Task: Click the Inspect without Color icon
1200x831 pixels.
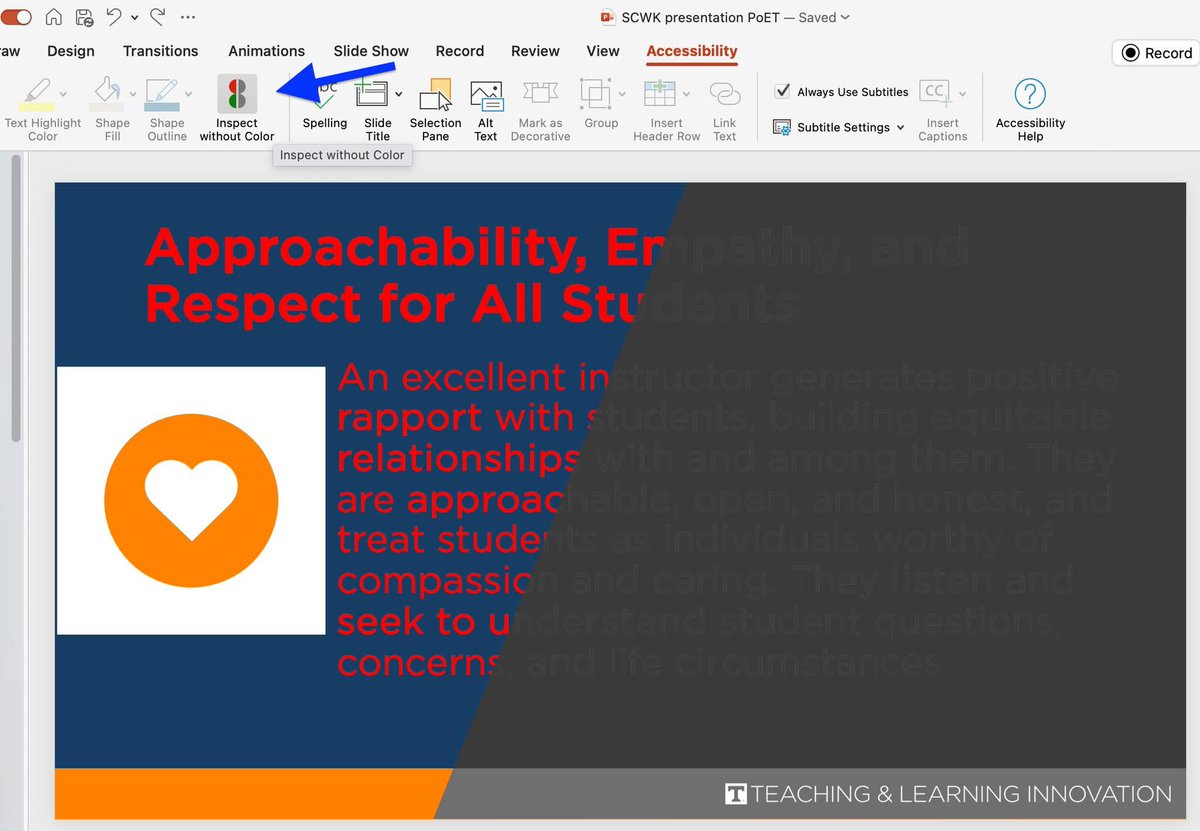Action: pyautogui.click(x=237, y=92)
